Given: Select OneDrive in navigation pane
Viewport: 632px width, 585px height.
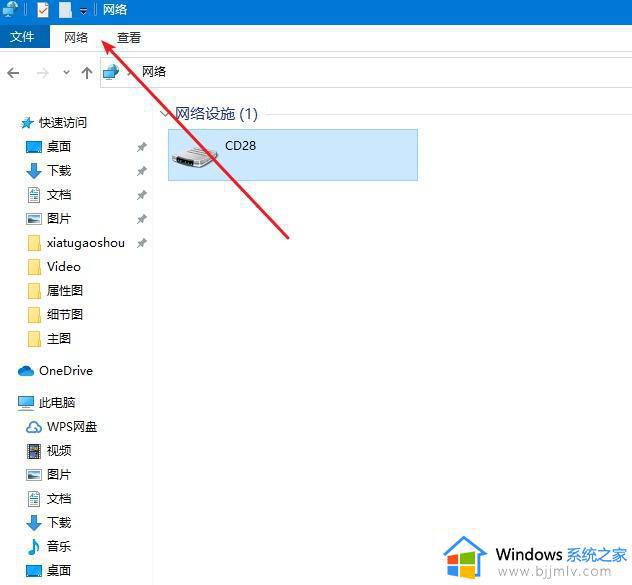Looking at the screenshot, I should (x=66, y=371).
